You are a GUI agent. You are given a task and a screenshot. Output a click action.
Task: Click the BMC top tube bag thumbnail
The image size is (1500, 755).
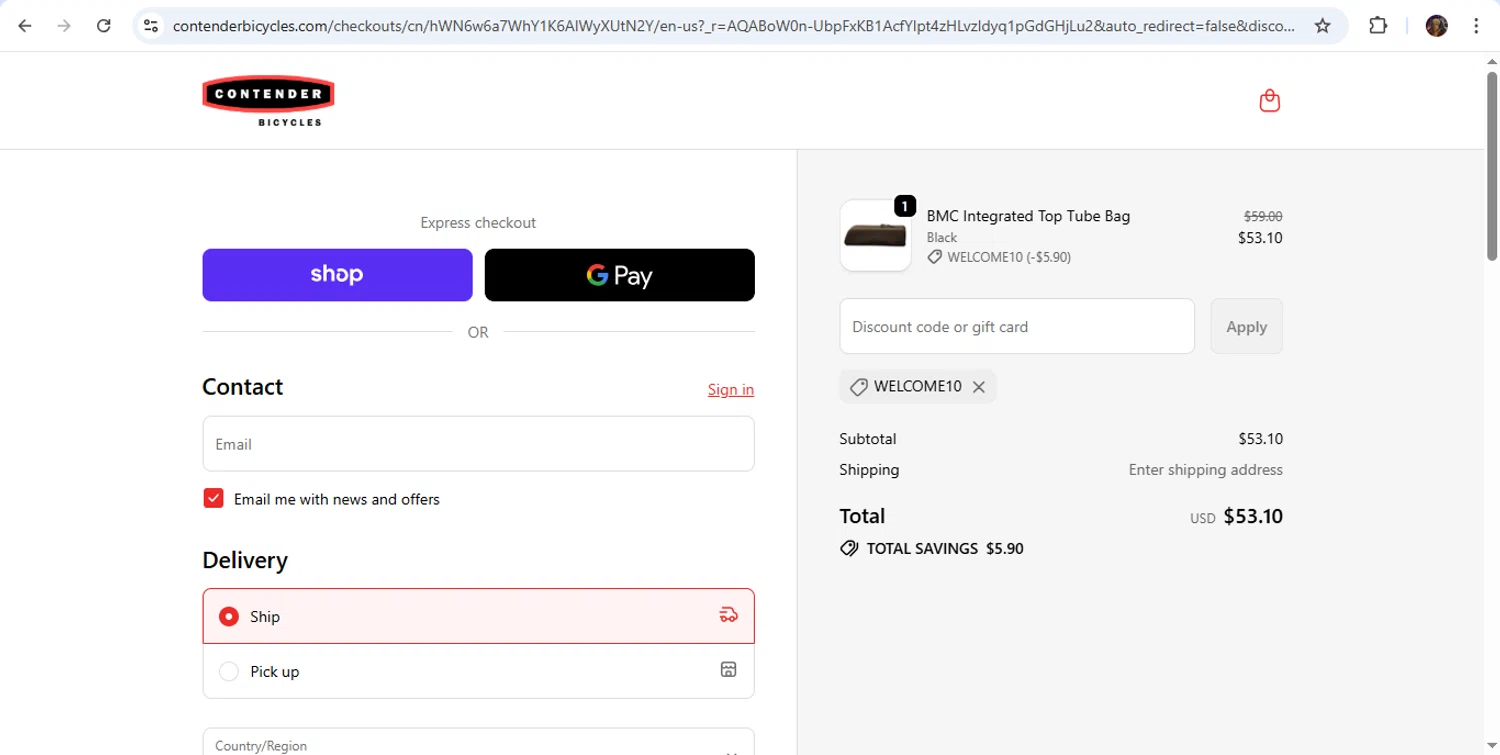pyautogui.click(x=875, y=236)
